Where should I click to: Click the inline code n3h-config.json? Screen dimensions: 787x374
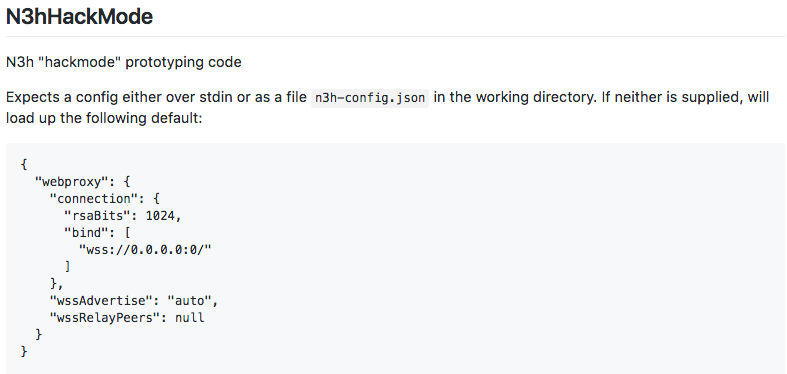[370, 97]
